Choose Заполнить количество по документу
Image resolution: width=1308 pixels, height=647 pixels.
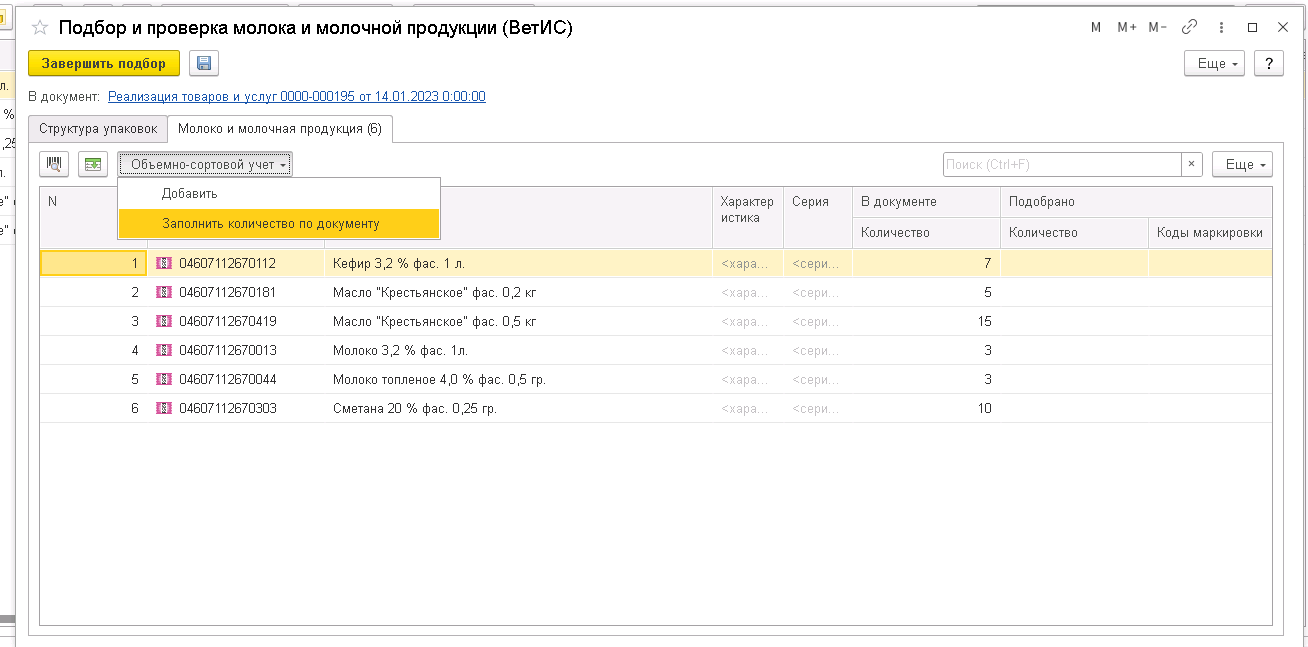[271, 224]
